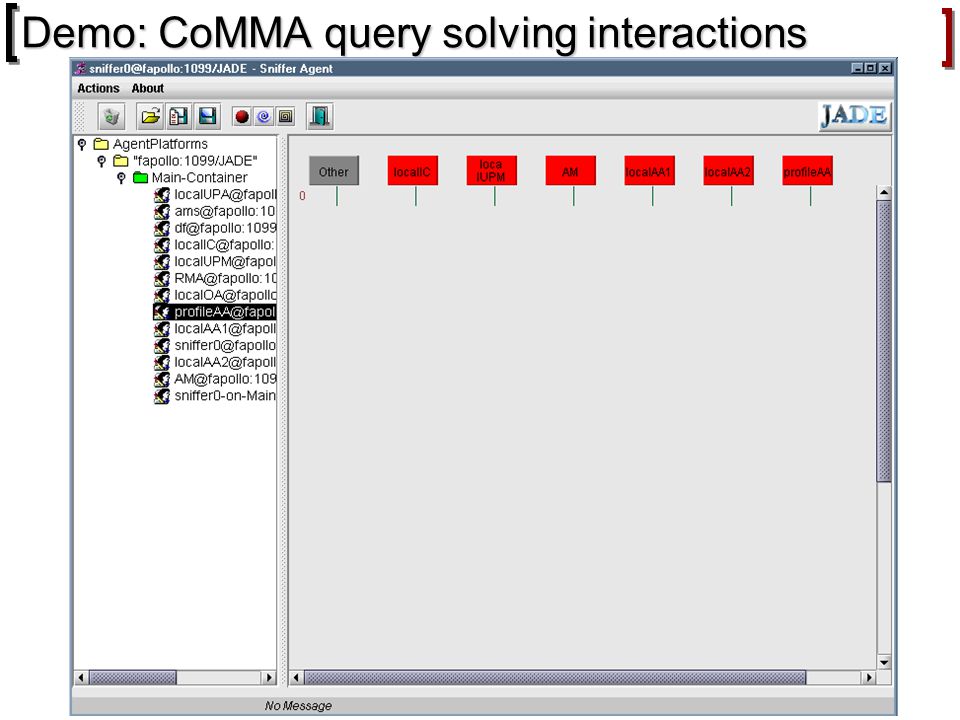Select sniffer0-on-Main in the agent tree

[x=214, y=396]
